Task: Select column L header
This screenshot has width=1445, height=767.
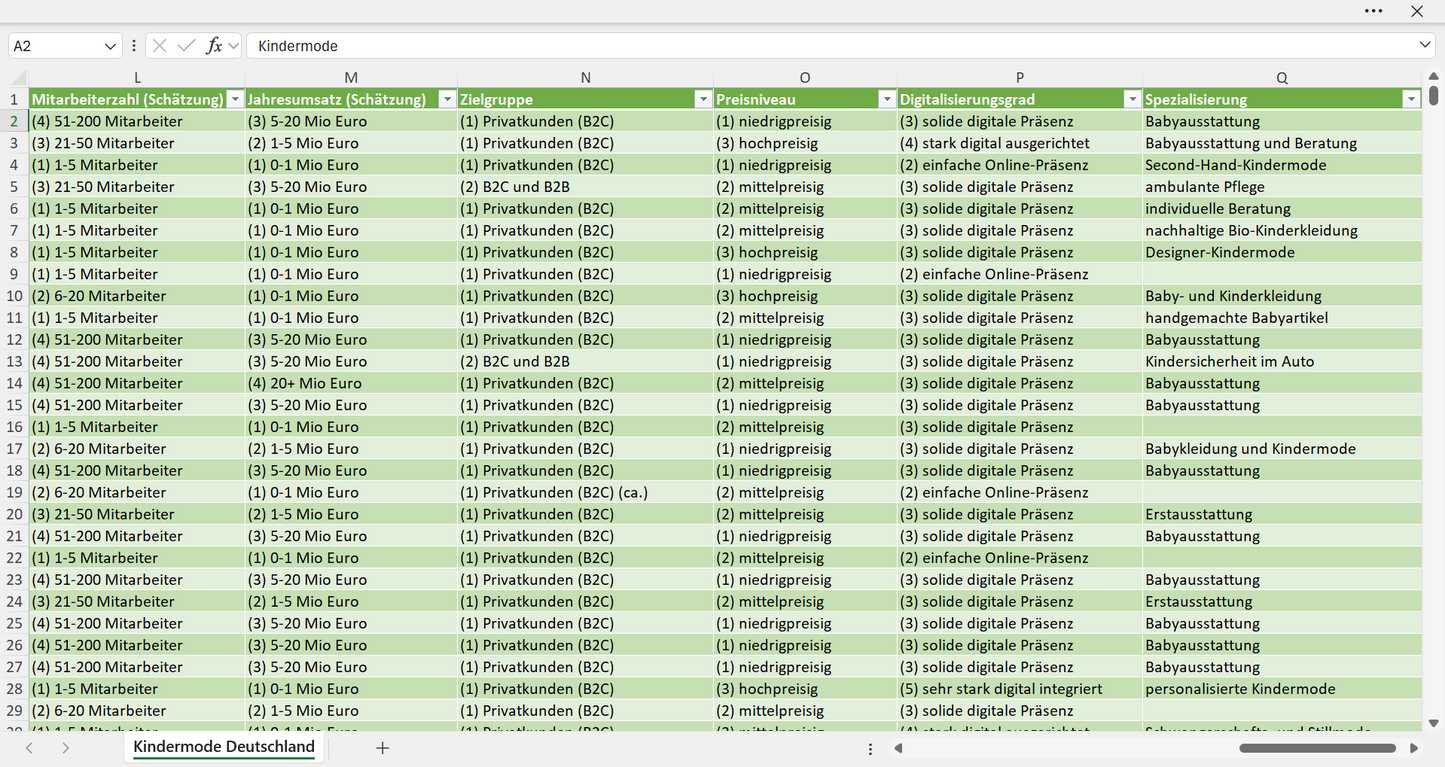Action: [x=137, y=78]
